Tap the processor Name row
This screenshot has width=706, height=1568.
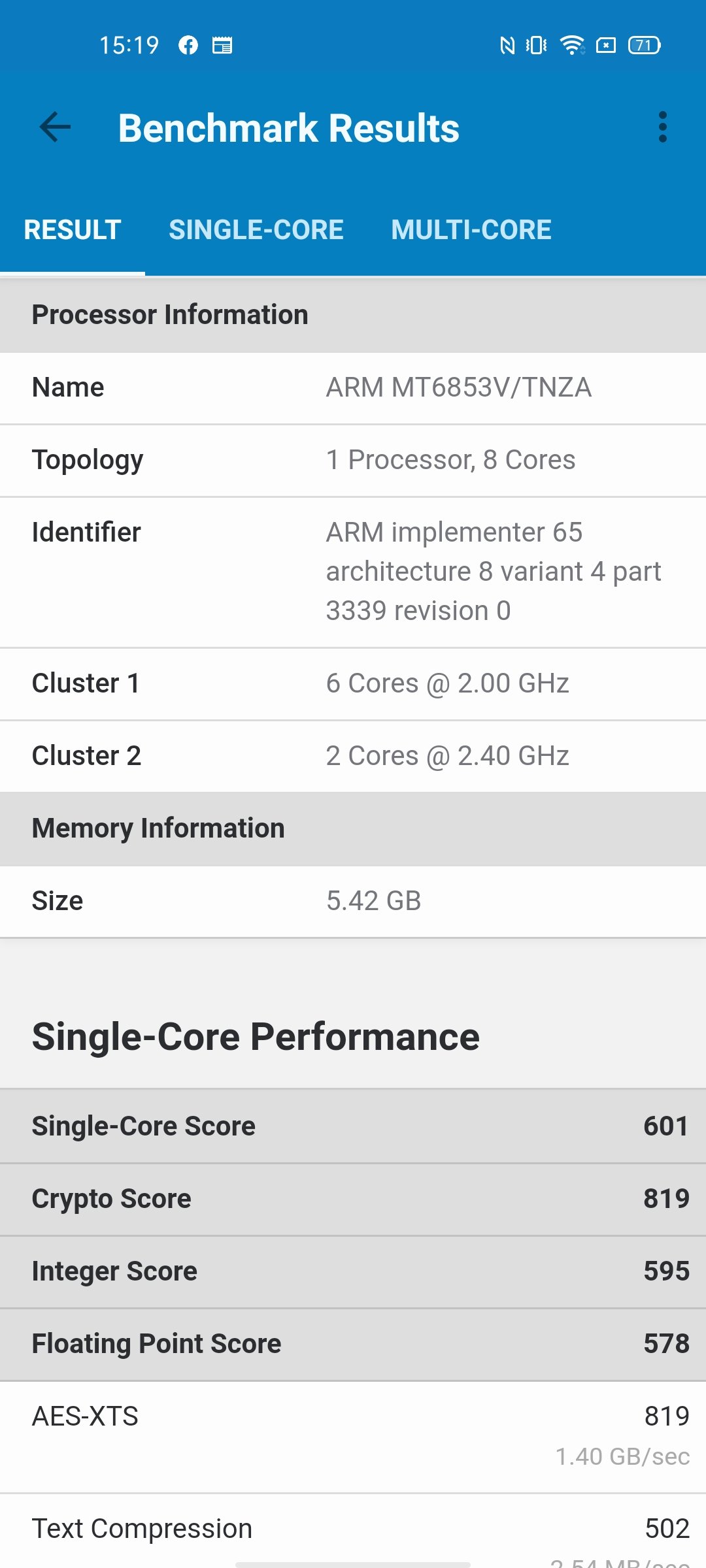(353, 388)
